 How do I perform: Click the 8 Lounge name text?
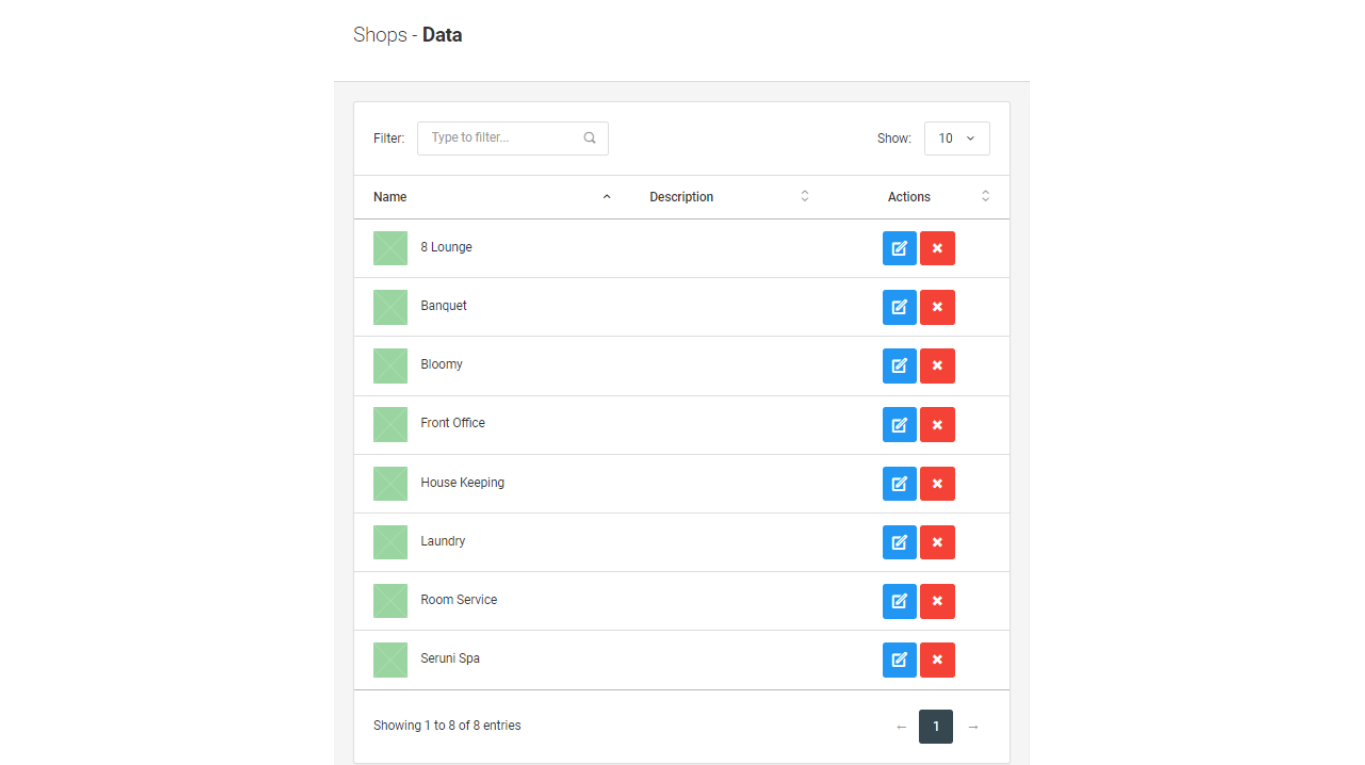446,247
